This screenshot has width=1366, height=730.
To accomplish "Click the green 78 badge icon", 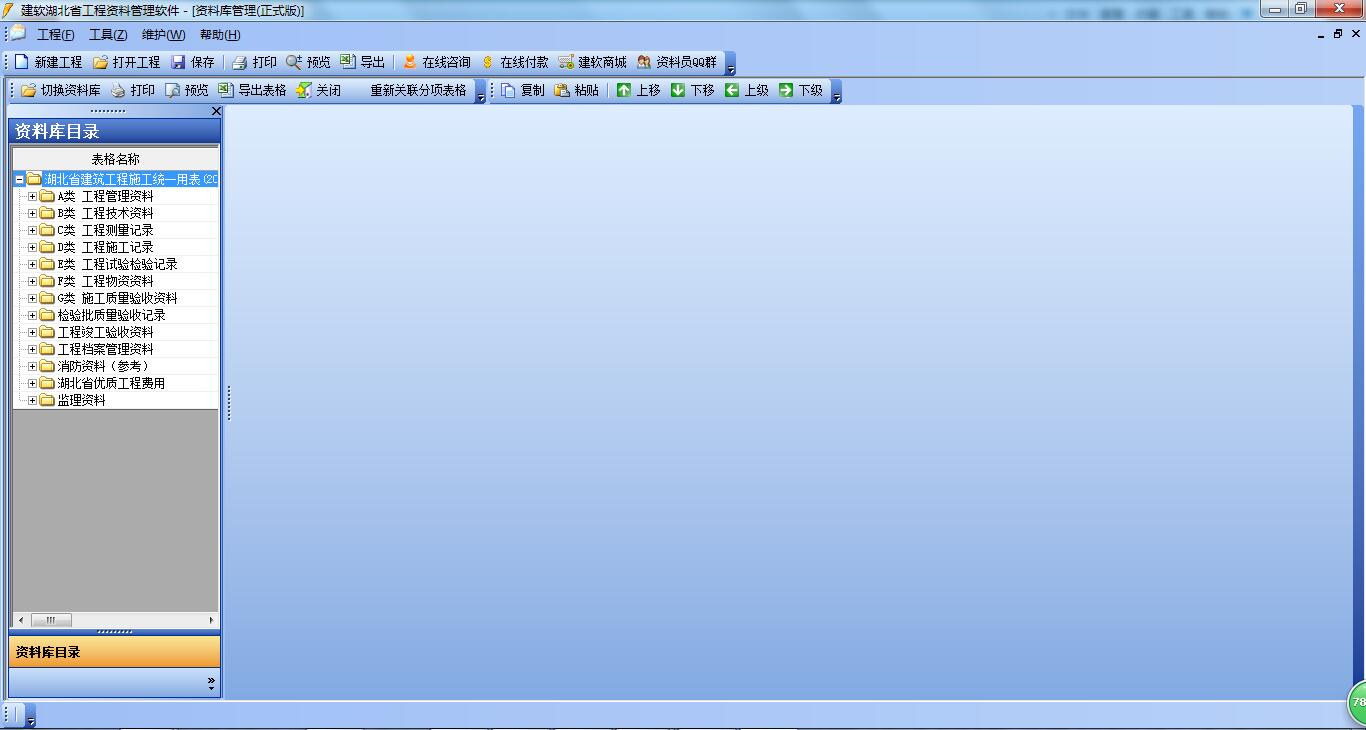I will [1357, 702].
